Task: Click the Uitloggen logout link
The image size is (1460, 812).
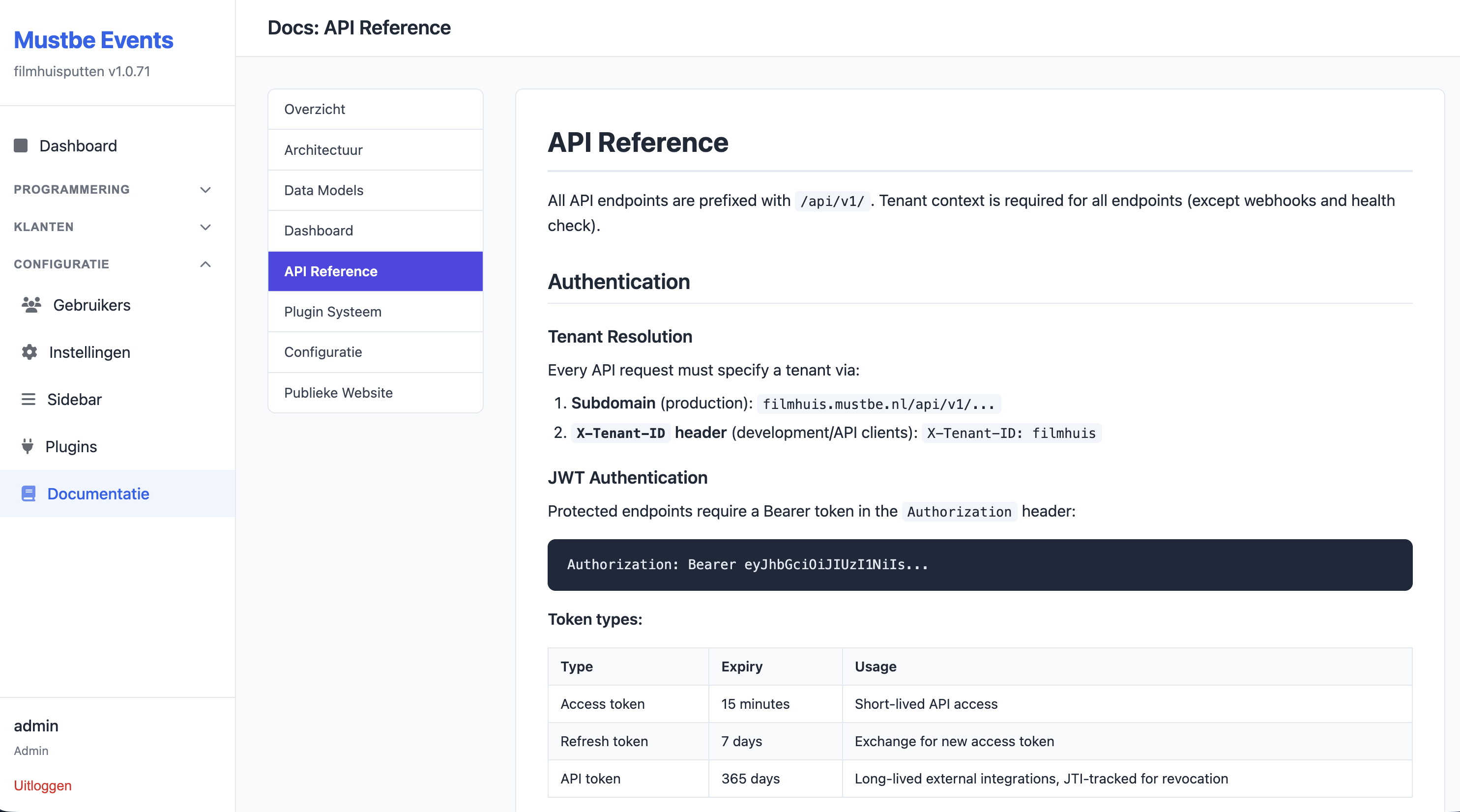Action: [x=42, y=785]
